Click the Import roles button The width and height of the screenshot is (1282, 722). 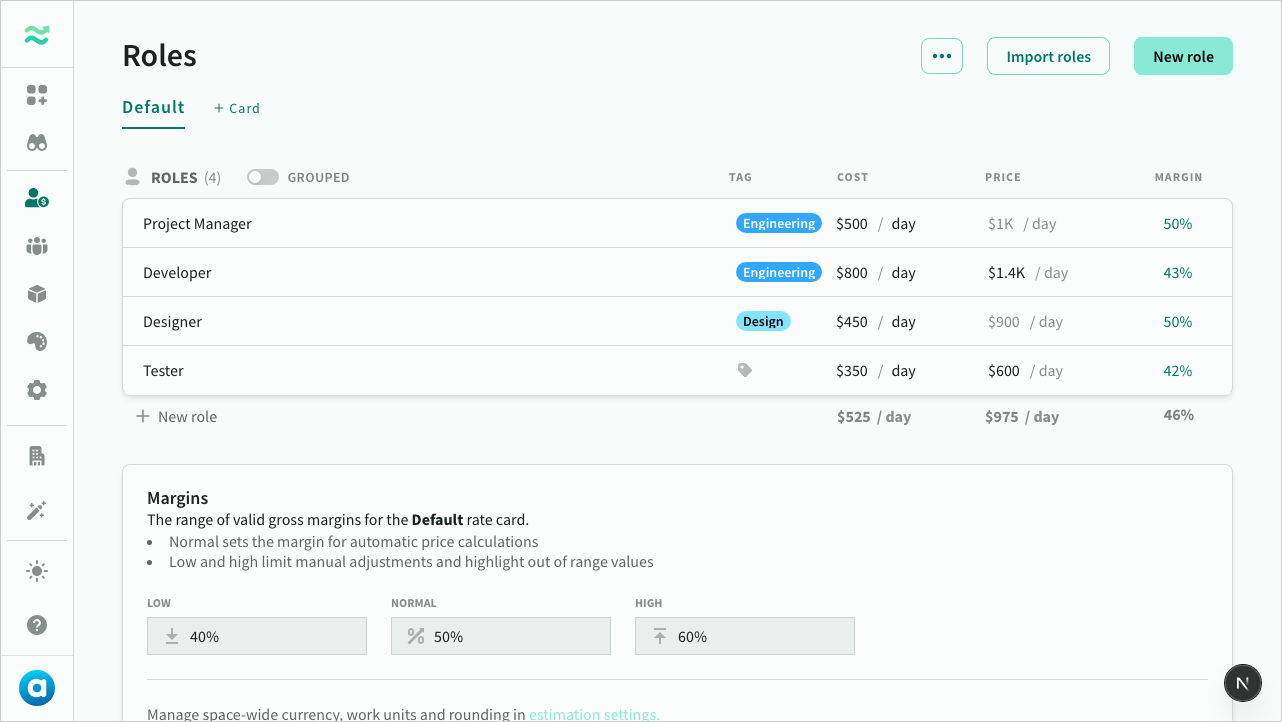(1048, 56)
